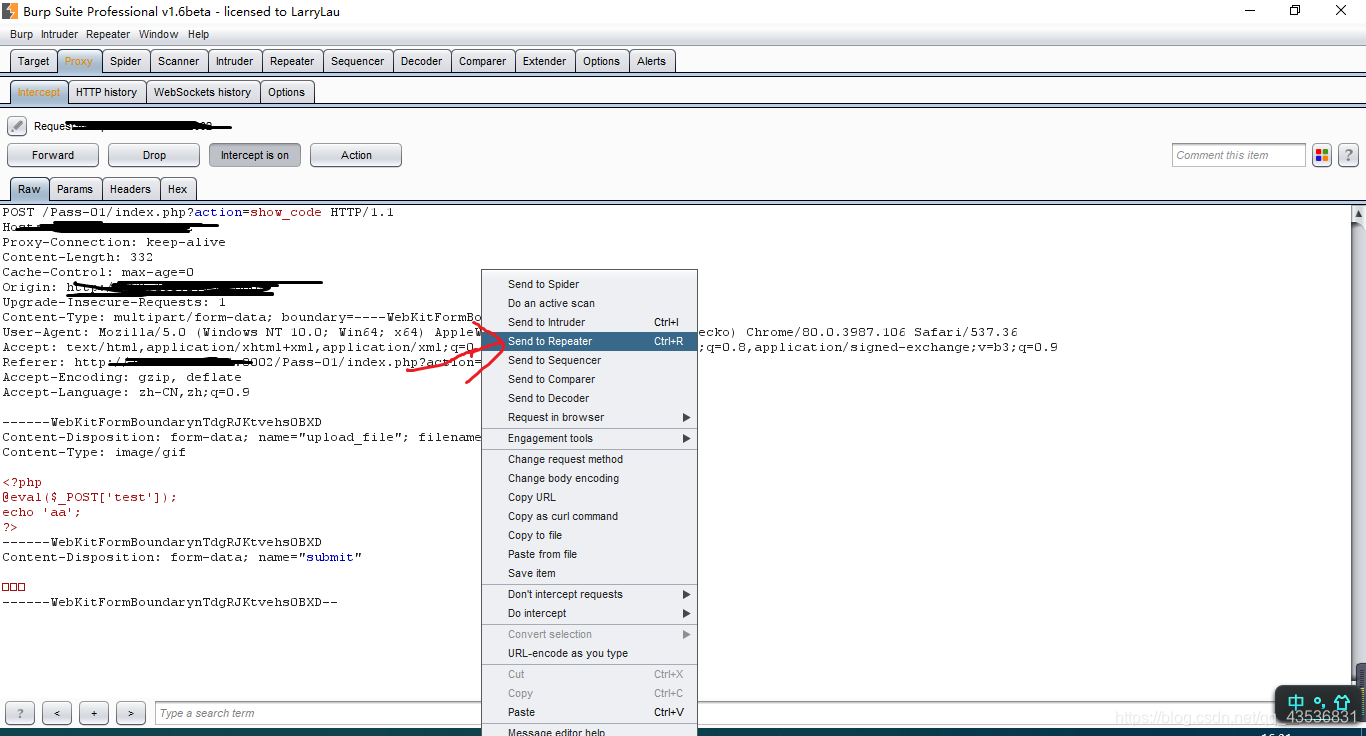The image size is (1366, 736).
Task: Expand the Engagement tools submenu
Action: pyautogui.click(x=589, y=438)
